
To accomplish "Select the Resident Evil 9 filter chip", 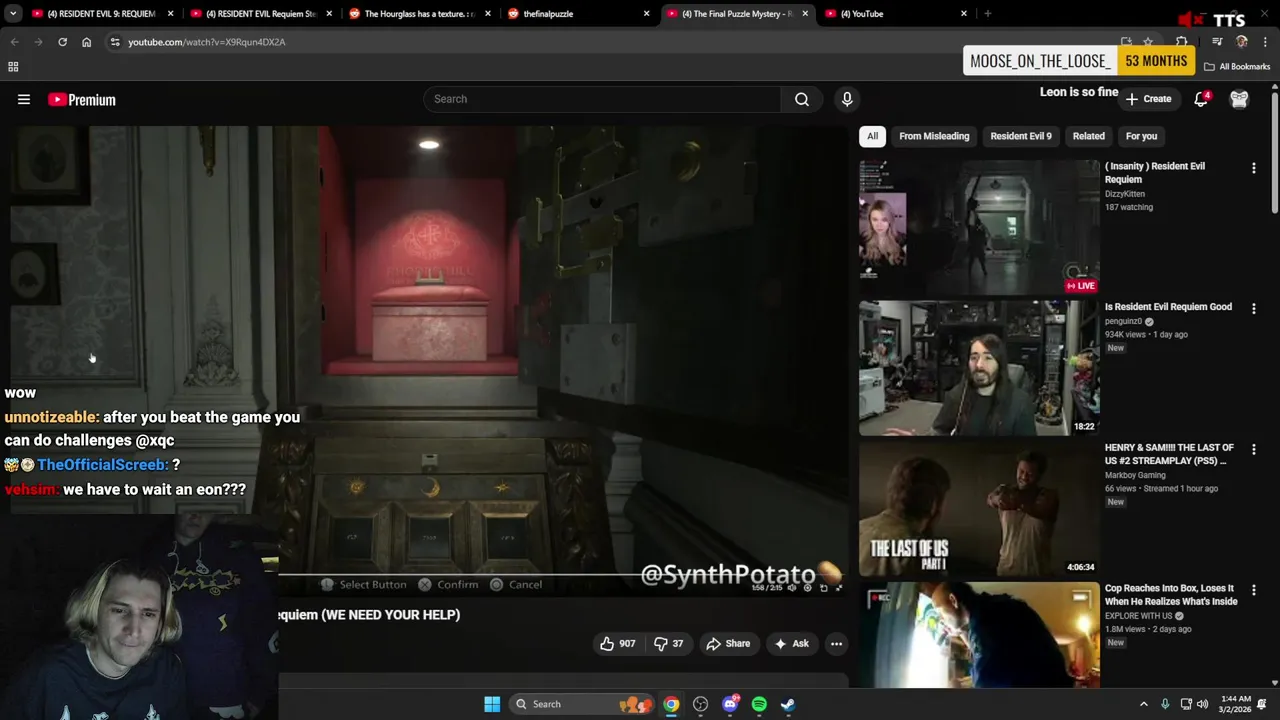I will [1021, 136].
